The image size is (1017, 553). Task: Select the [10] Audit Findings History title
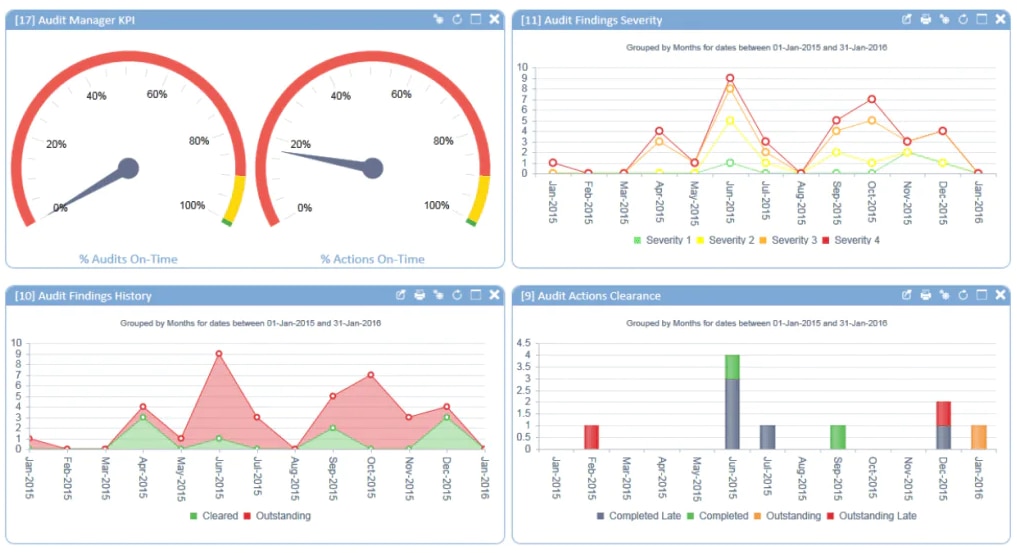(x=83, y=296)
